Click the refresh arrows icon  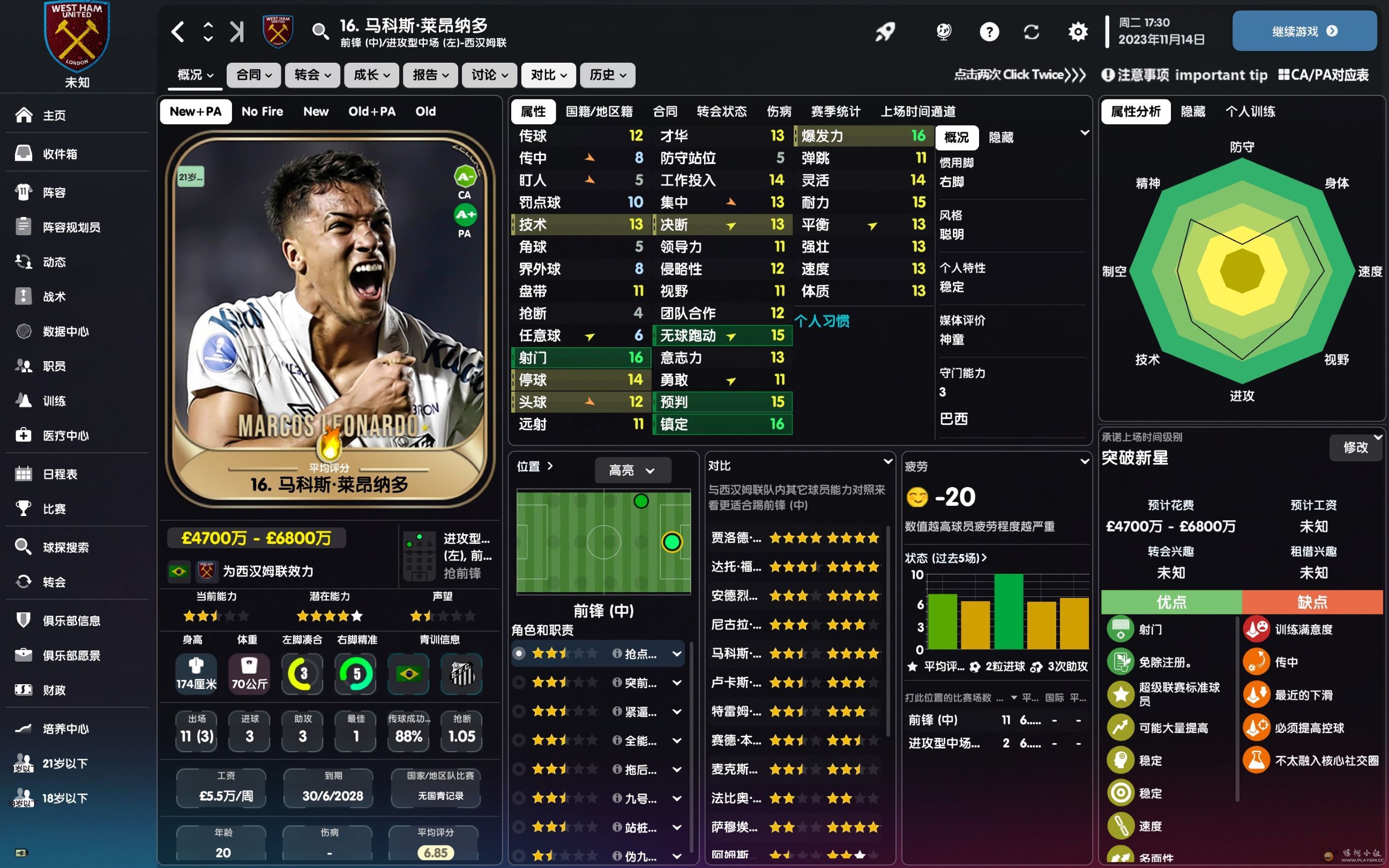coord(1032,32)
